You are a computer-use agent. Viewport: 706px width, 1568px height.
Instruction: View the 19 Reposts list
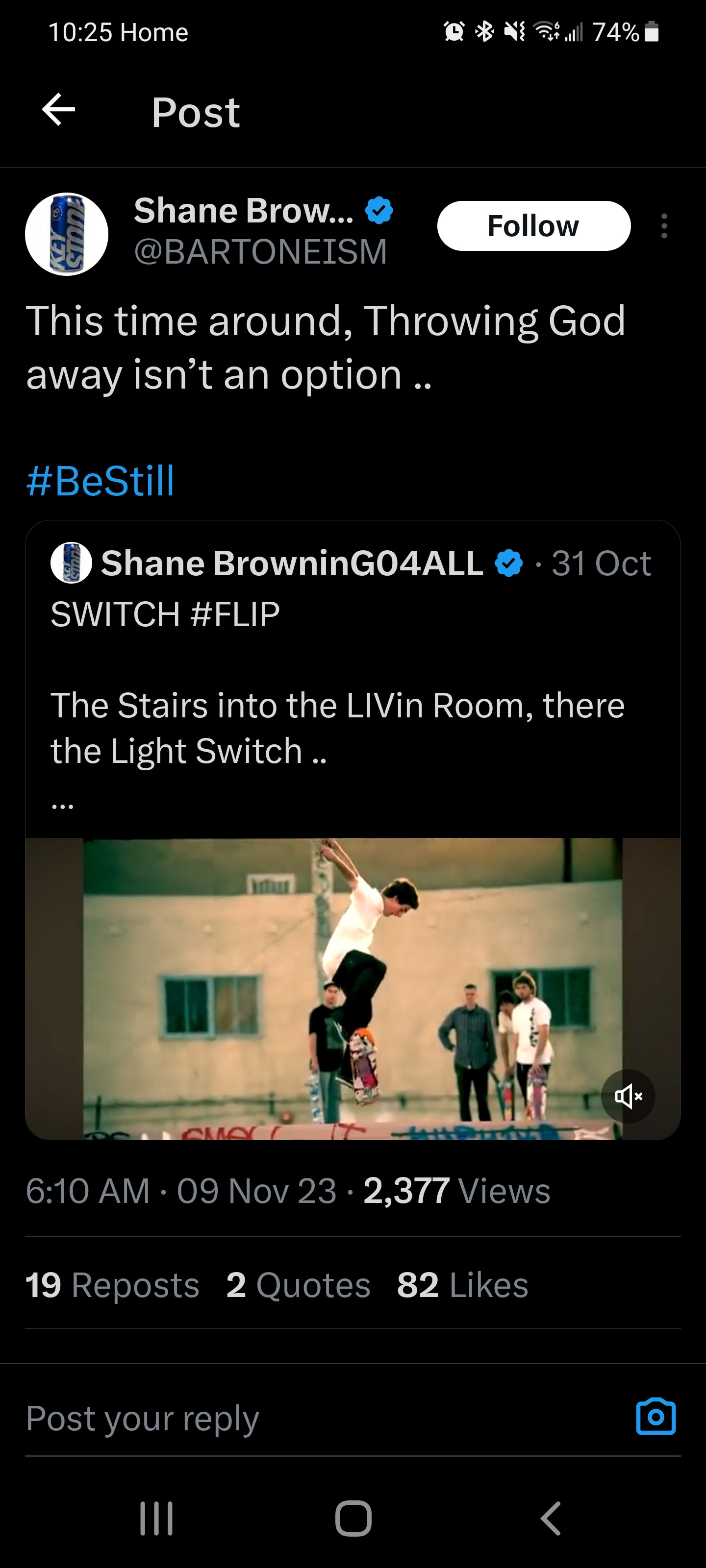(113, 1285)
